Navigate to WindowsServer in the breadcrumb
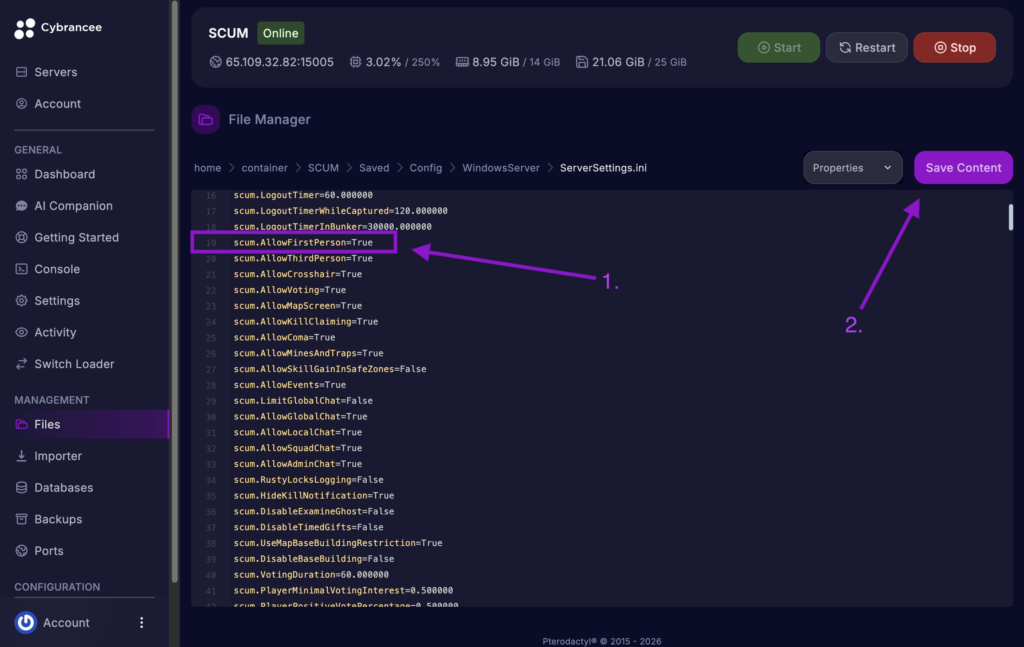1024x647 pixels. coord(500,167)
